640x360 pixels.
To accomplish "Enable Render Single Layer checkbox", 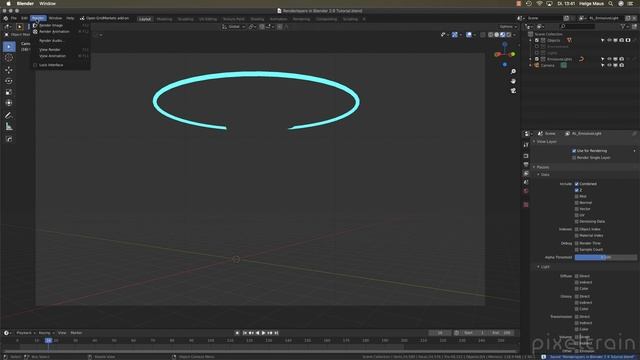I will tap(574, 158).
